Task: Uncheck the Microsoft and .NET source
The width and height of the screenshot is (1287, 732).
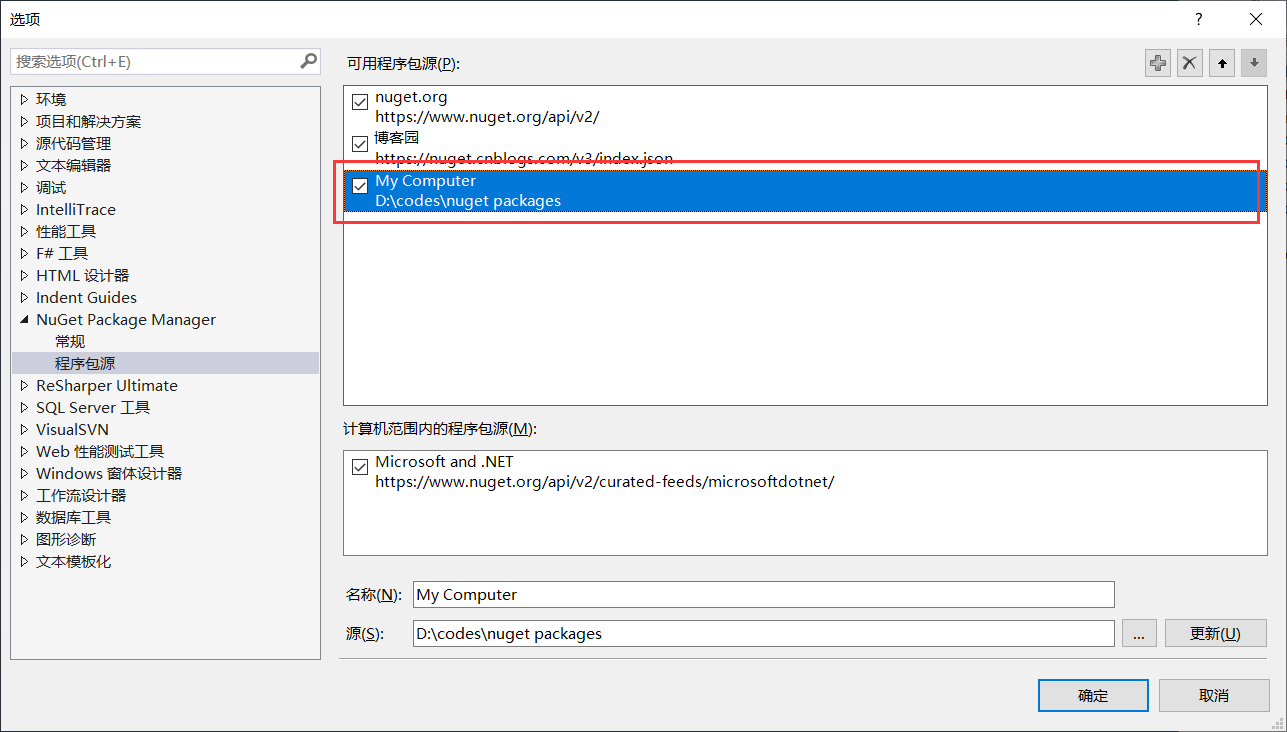Action: [360, 467]
